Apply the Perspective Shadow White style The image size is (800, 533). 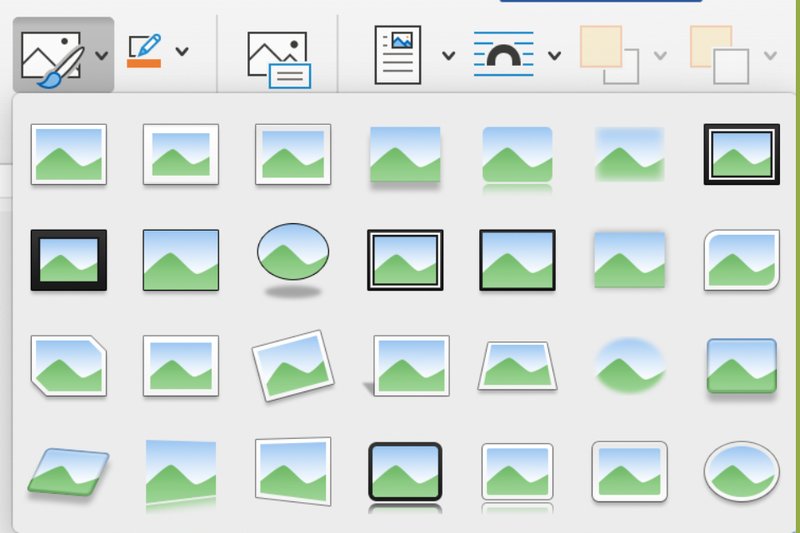pos(408,366)
